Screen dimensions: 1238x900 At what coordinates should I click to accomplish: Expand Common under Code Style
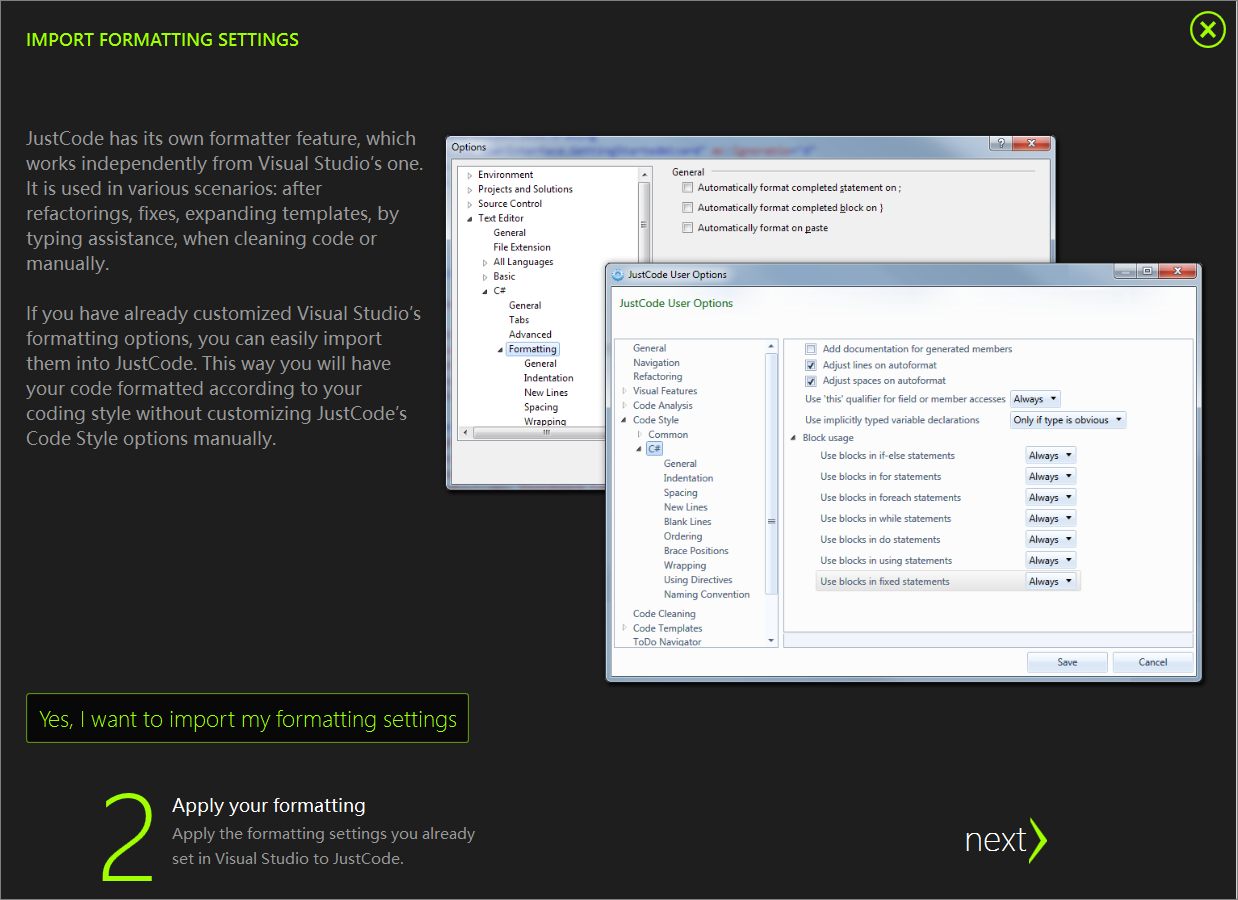640,435
